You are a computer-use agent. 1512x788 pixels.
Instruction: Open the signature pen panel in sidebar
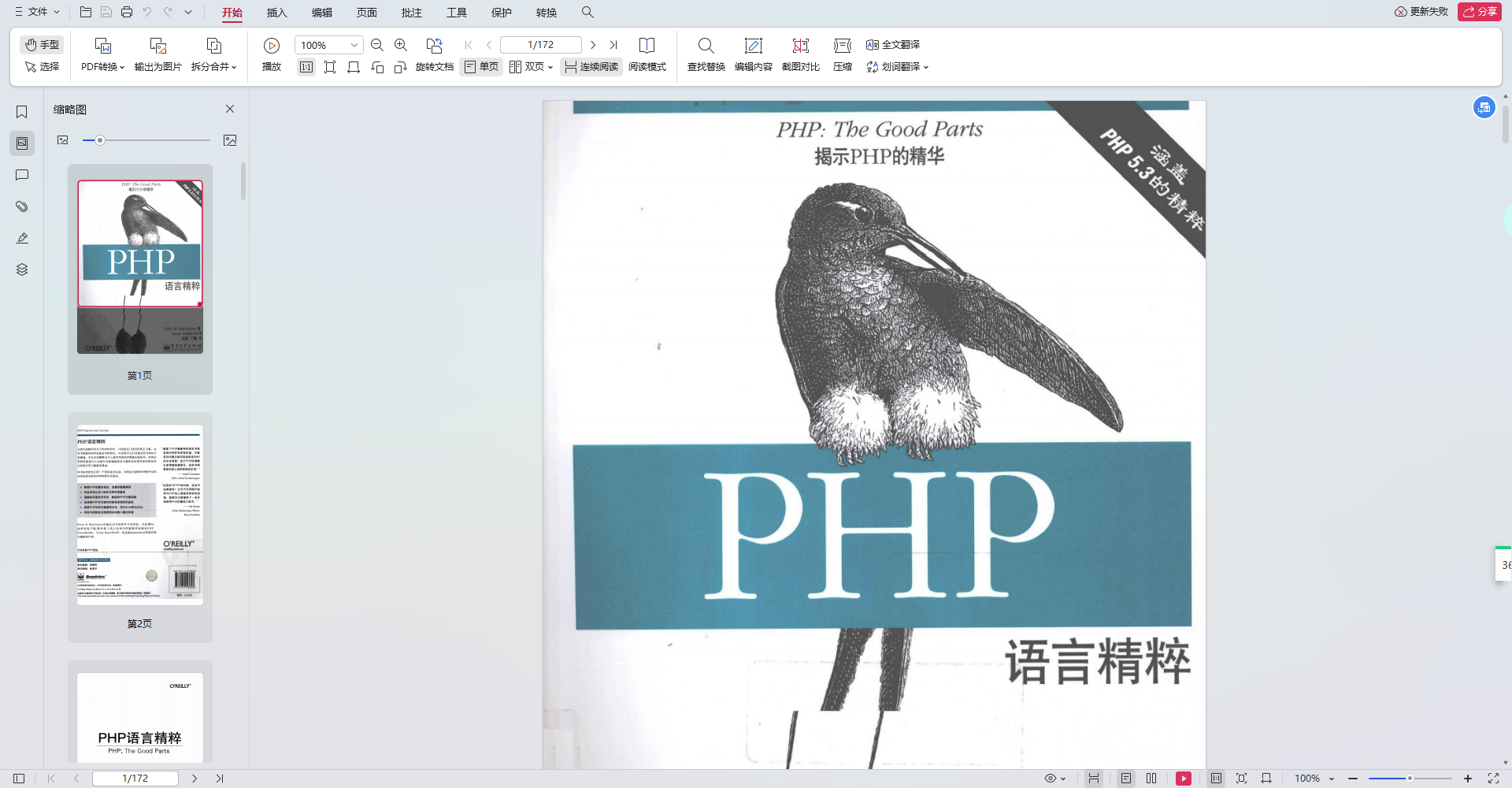tap(22, 238)
